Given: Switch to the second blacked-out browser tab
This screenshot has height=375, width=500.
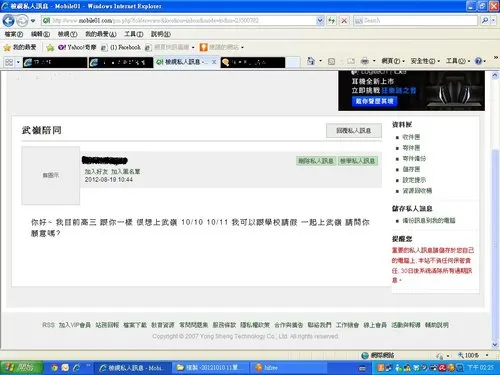Looking at the screenshot, I should [121, 62].
